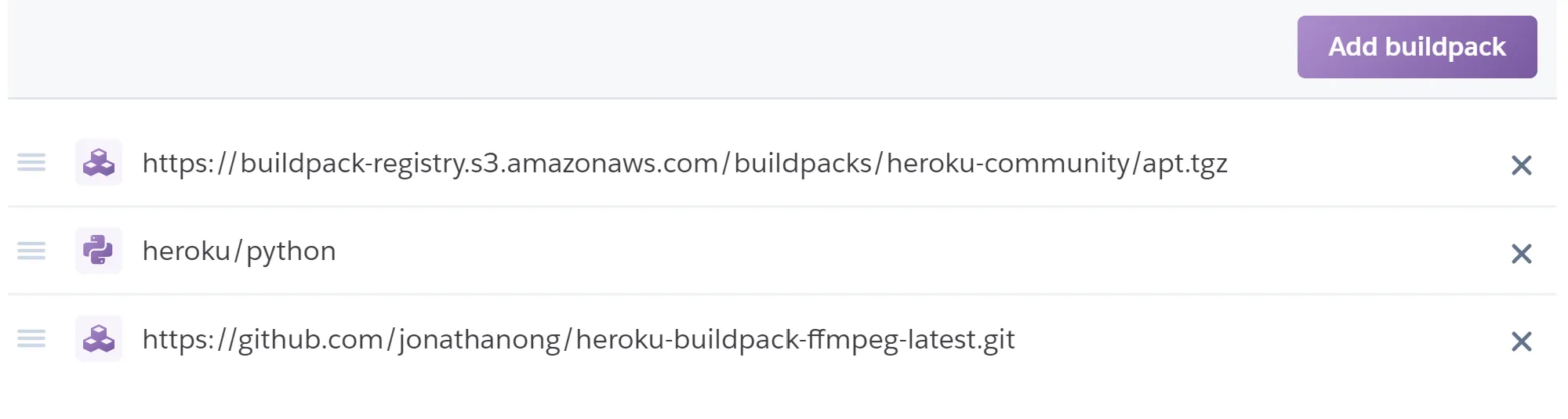Click the Add buildpack button
The height and width of the screenshot is (419, 1568).
pos(1417,47)
